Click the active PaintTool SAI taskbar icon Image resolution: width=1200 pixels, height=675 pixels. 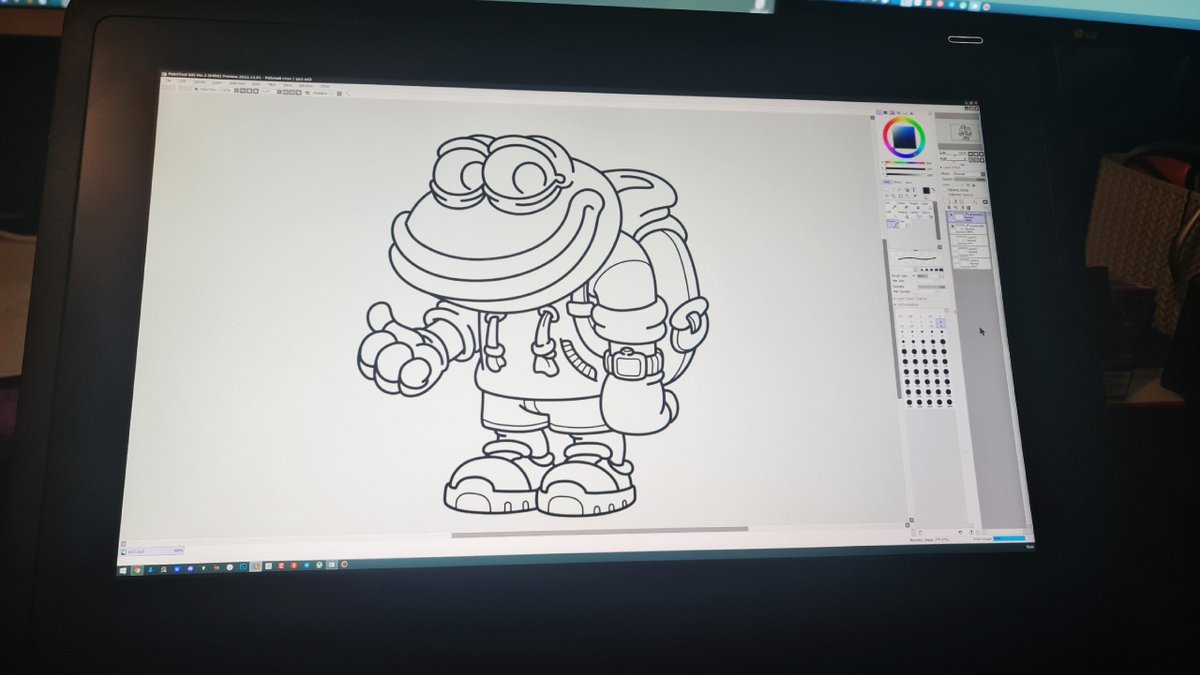(x=256, y=566)
